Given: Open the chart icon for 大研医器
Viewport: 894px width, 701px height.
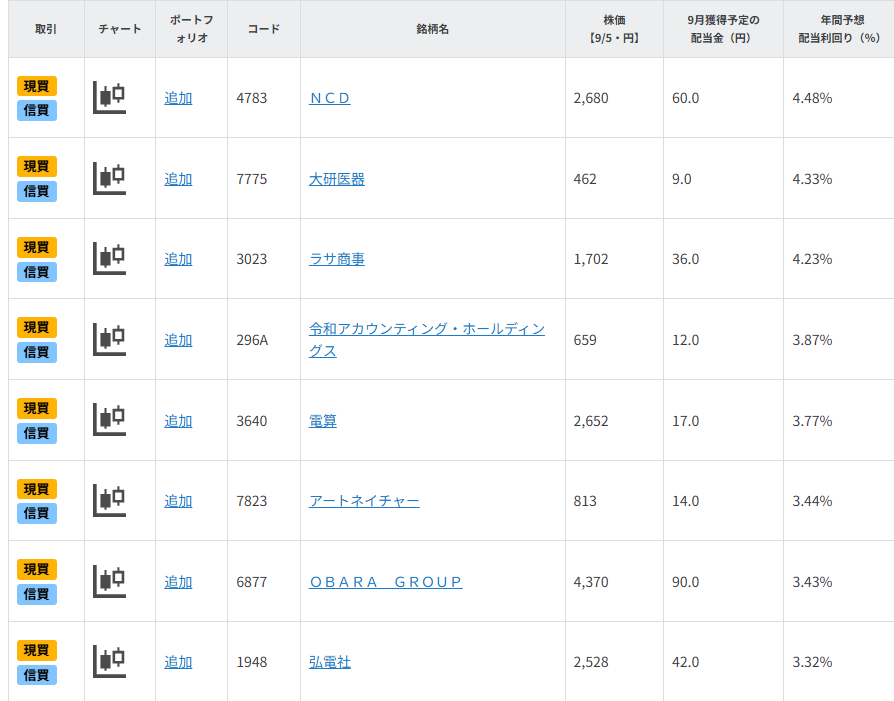Looking at the screenshot, I should pyautogui.click(x=109, y=179).
